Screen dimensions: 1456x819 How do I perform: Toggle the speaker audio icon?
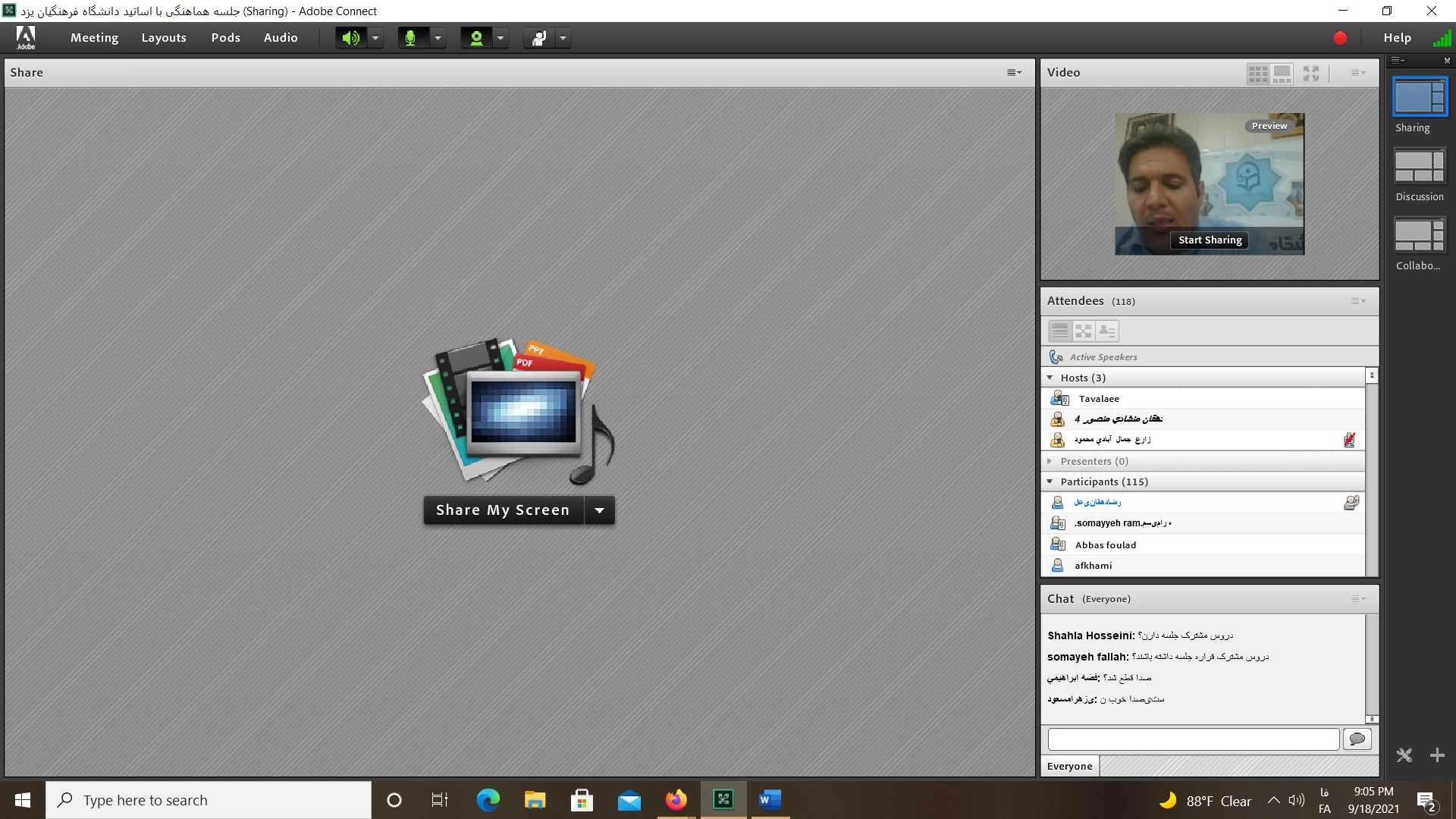coord(350,38)
